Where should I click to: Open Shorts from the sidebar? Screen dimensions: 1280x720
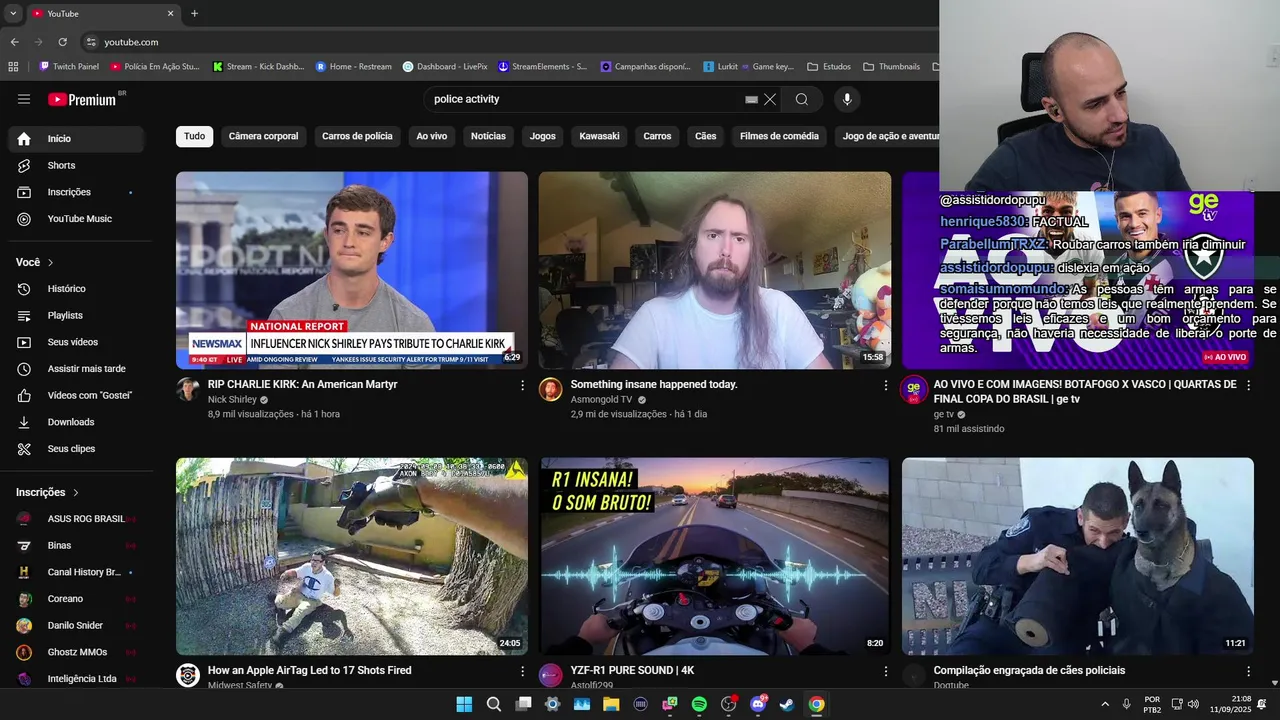click(76, 165)
